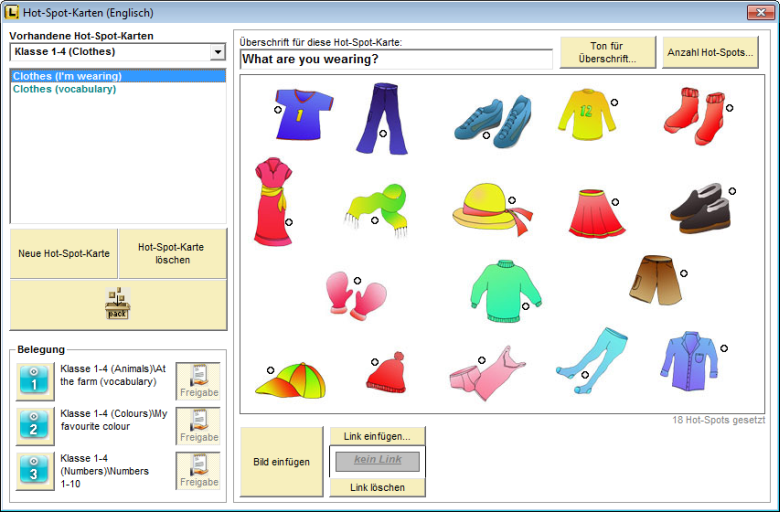The height and width of the screenshot is (512, 780).
Task: Select hot-spot circle next to red socks
Action: (x=729, y=107)
